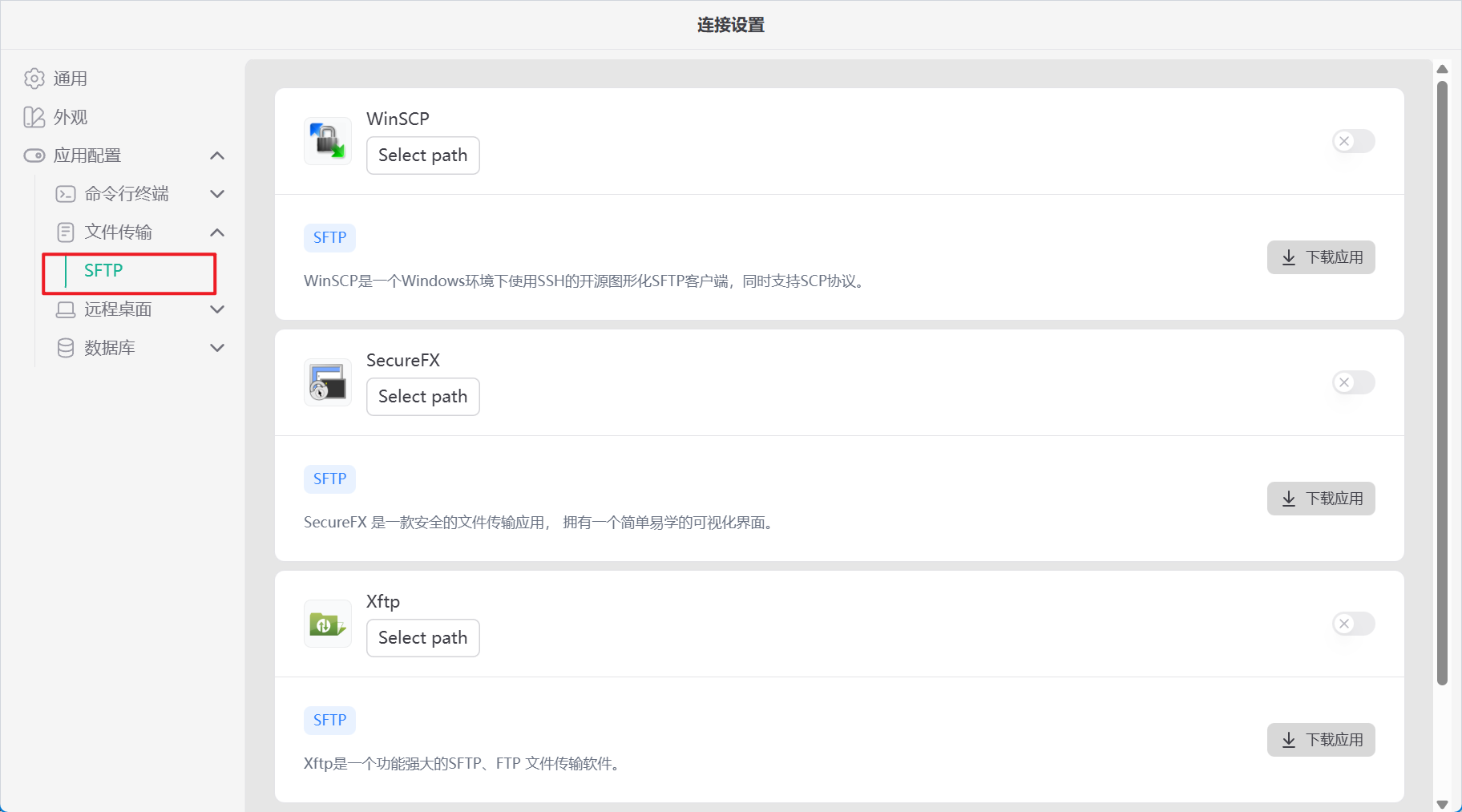
Task: Enable the WinSCP toggle switch
Action: click(1353, 141)
